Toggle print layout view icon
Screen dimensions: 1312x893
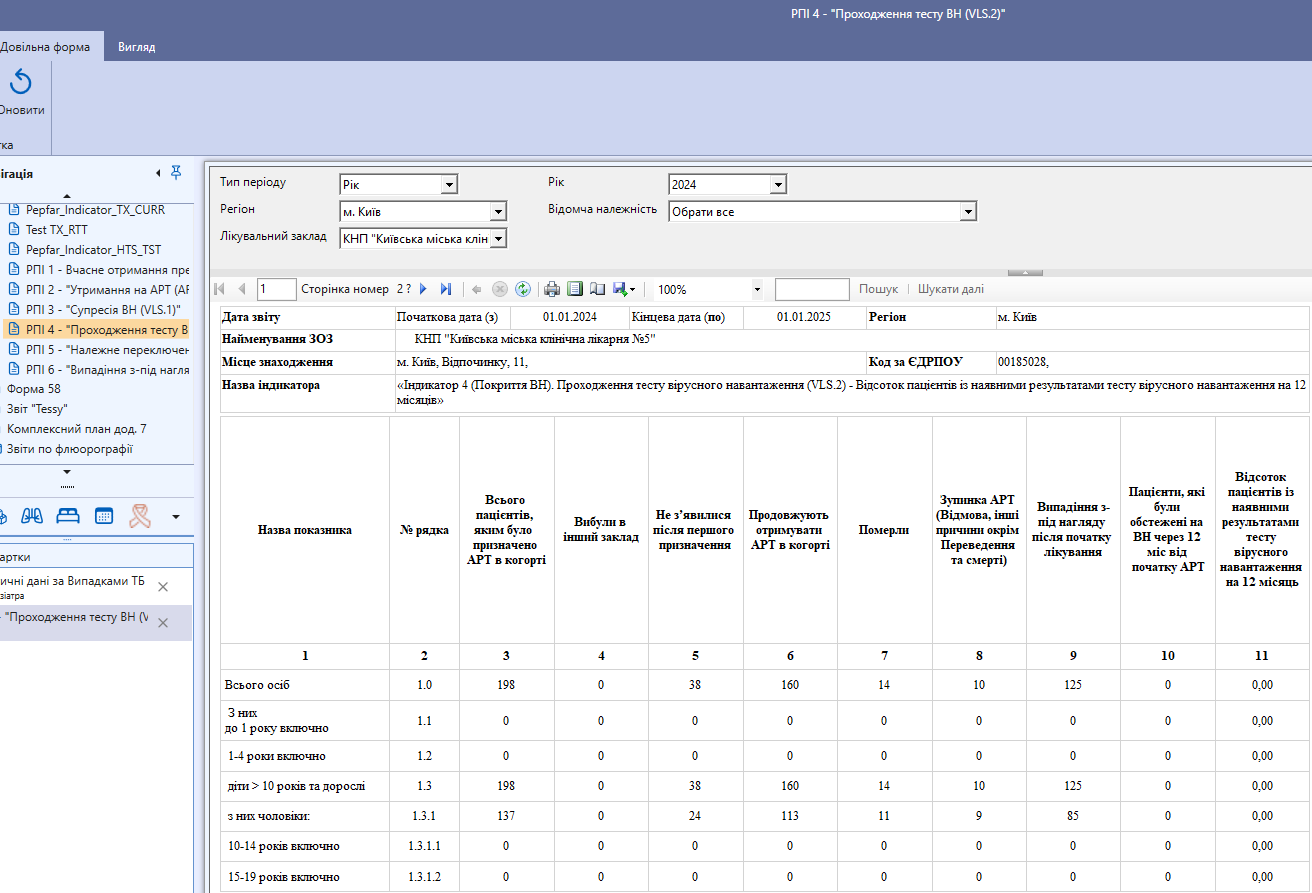tap(575, 289)
